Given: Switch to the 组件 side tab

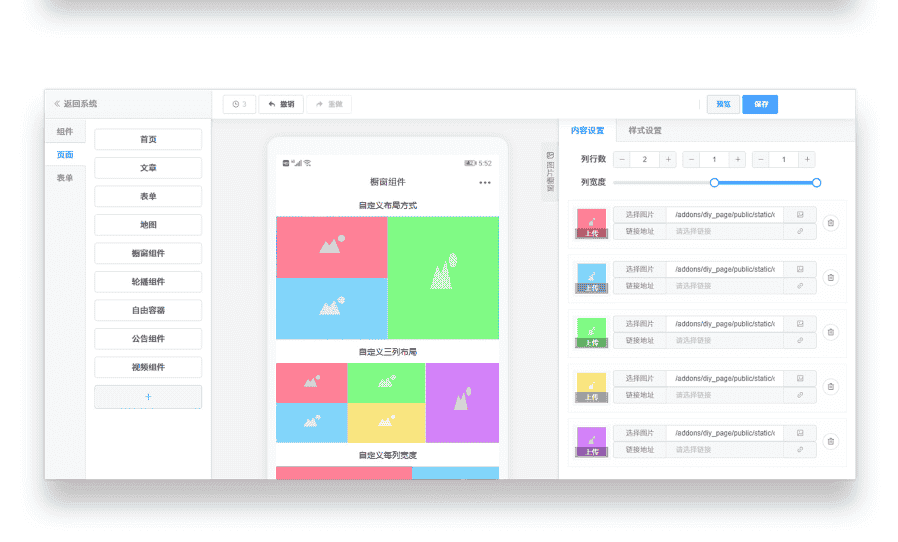Looking at the screenshot, I should [x=65, y=131].
